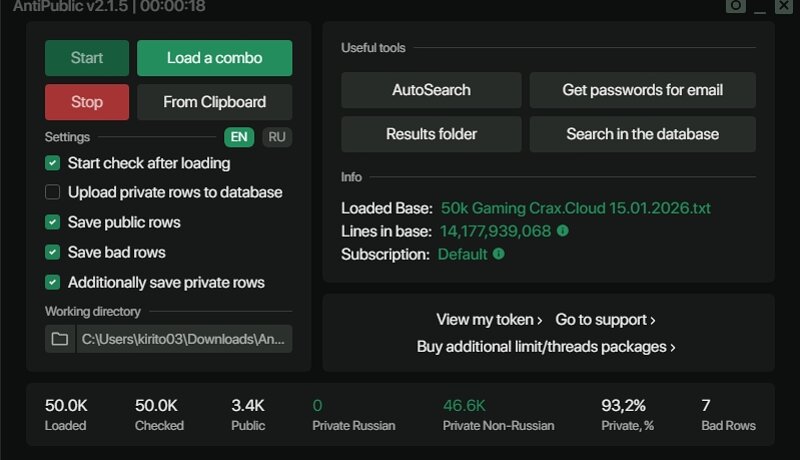Disable Start check after loading checkbox

pos(53,163)
